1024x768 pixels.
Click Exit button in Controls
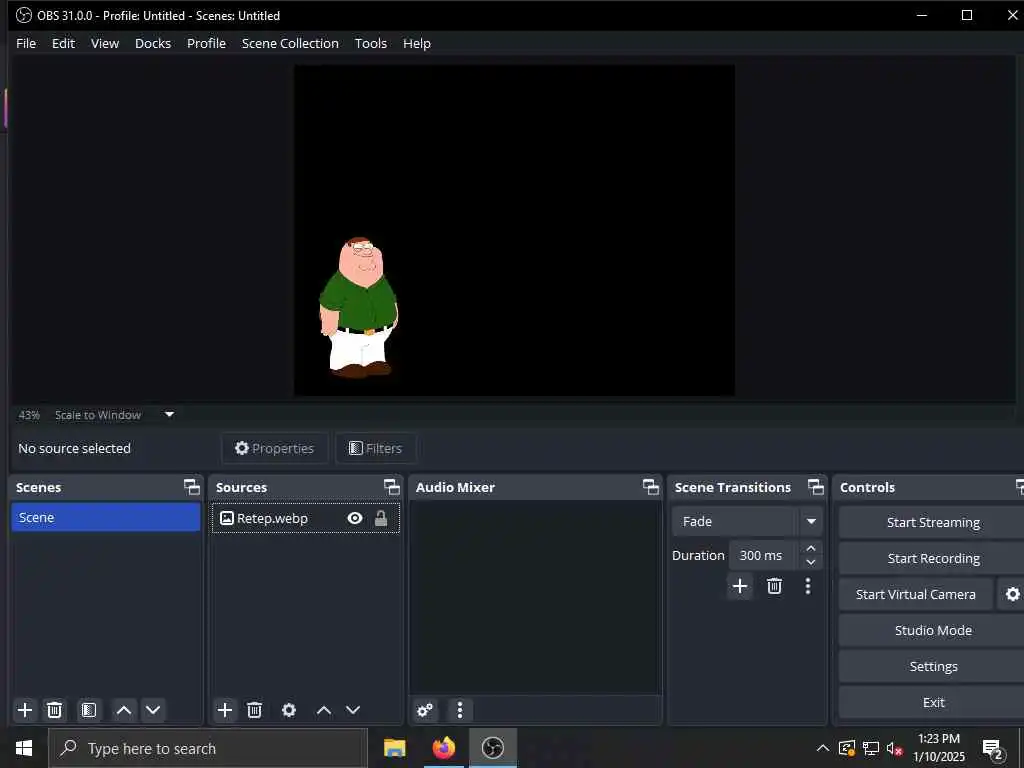tap(932, 702)
